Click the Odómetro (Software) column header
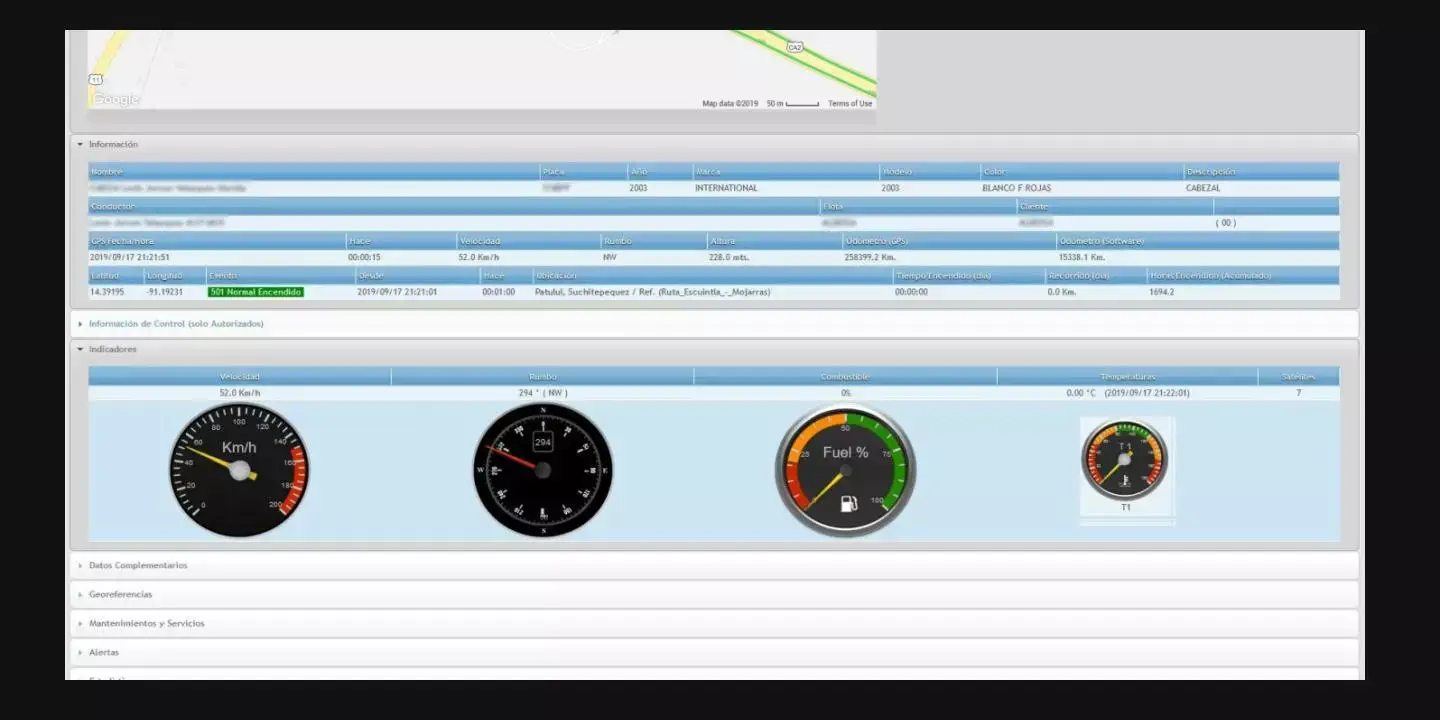 (1198, 241)
